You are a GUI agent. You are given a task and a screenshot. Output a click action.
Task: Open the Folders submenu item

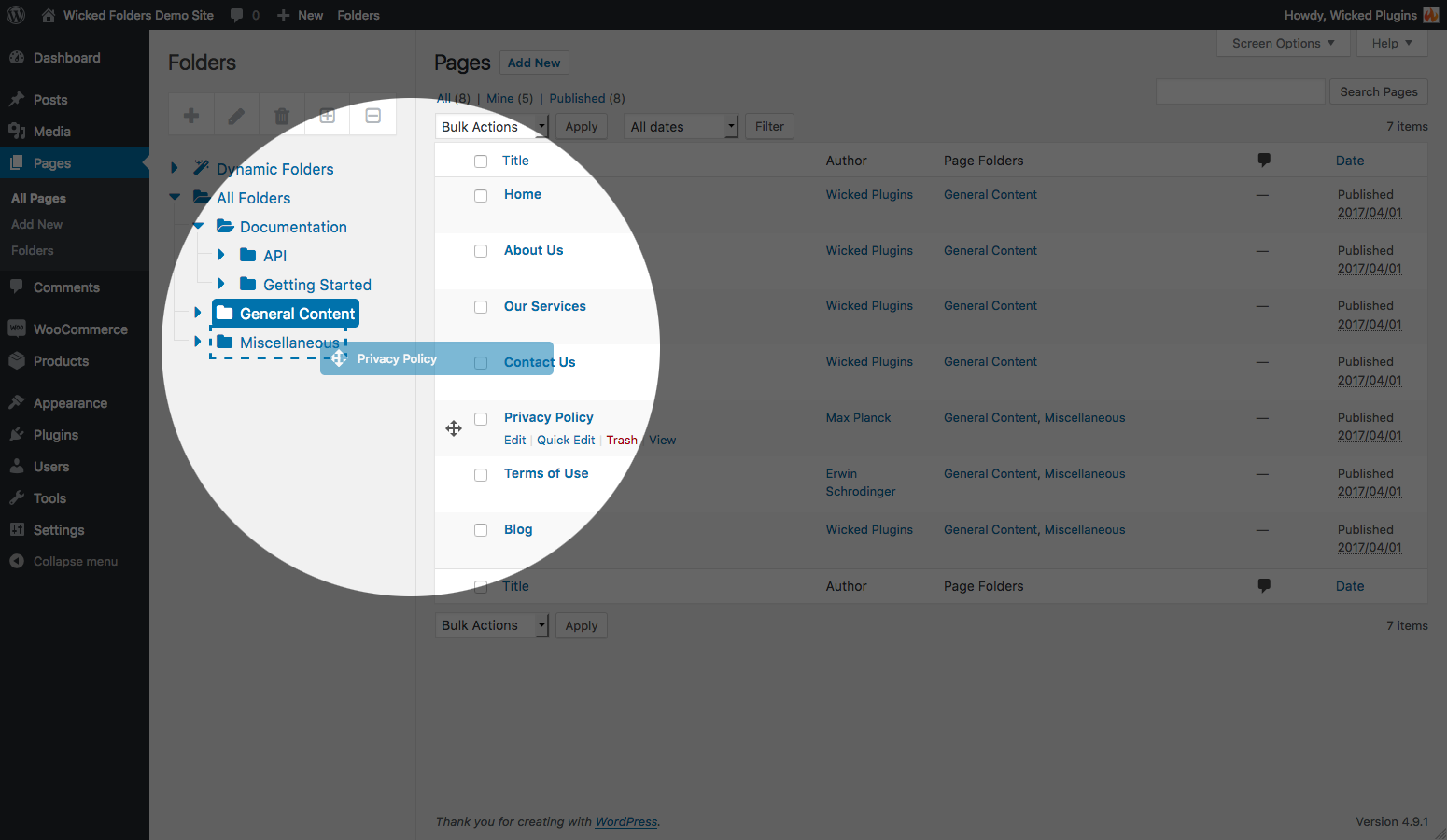pyautogui.click(x=33, y=250)
